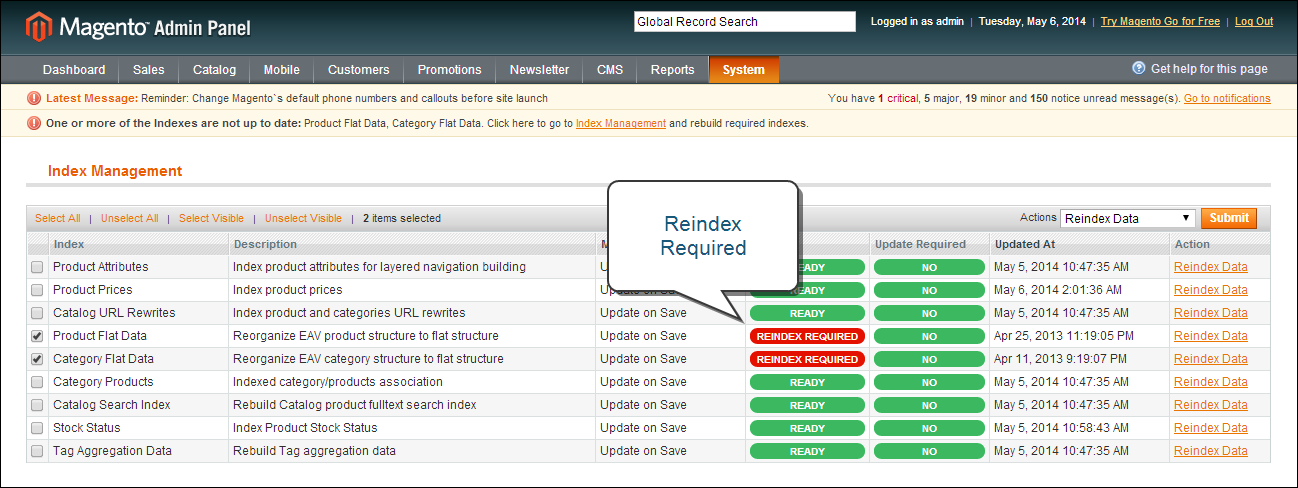The image size is (1298, 488).
Task: Click the date Apr 25, 2013 11:19:05 PM
Action: (x=1063, y=336)
